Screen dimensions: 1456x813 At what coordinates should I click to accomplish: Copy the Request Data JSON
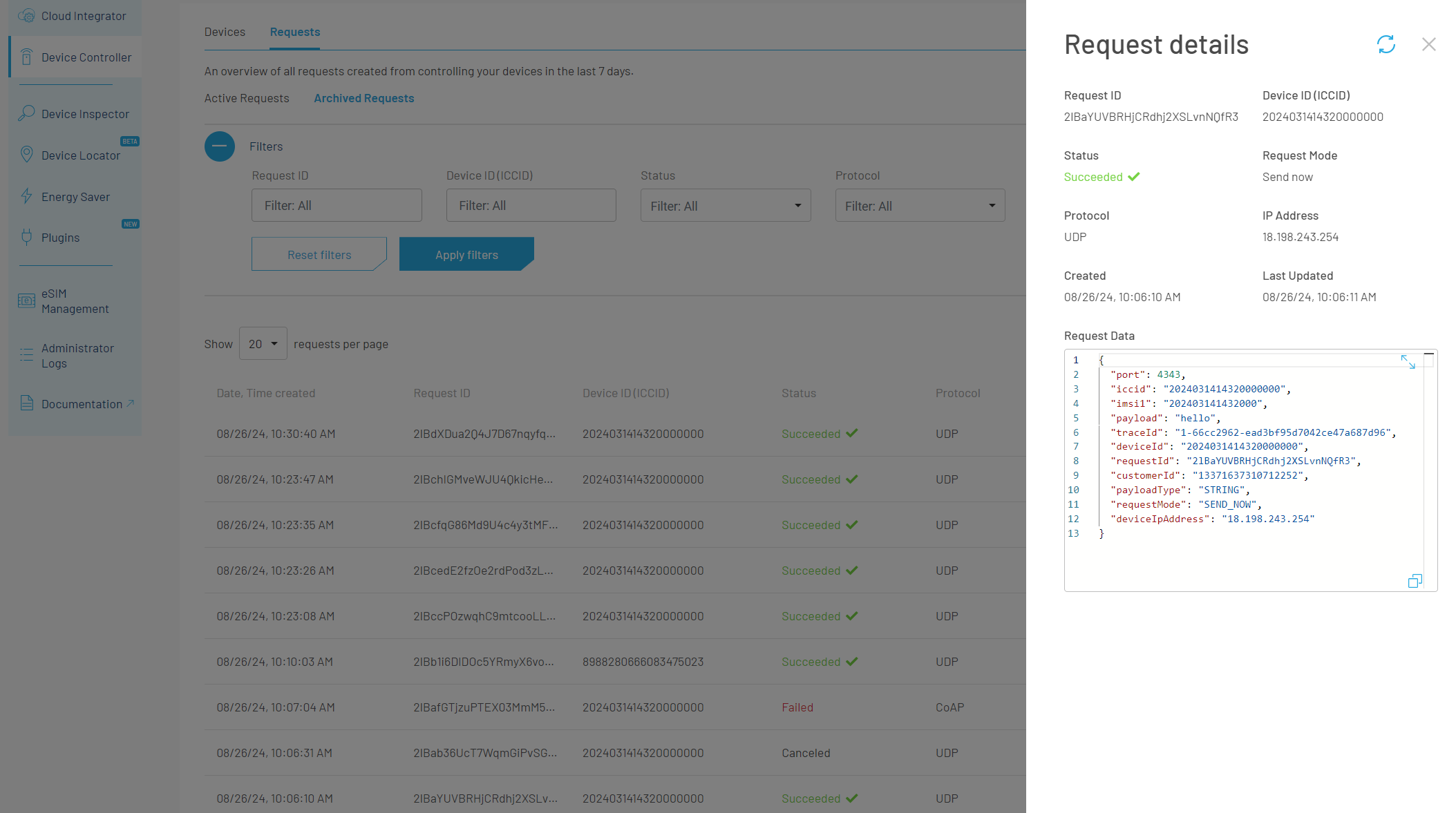pyautogui.click(x=1415, y=581)
